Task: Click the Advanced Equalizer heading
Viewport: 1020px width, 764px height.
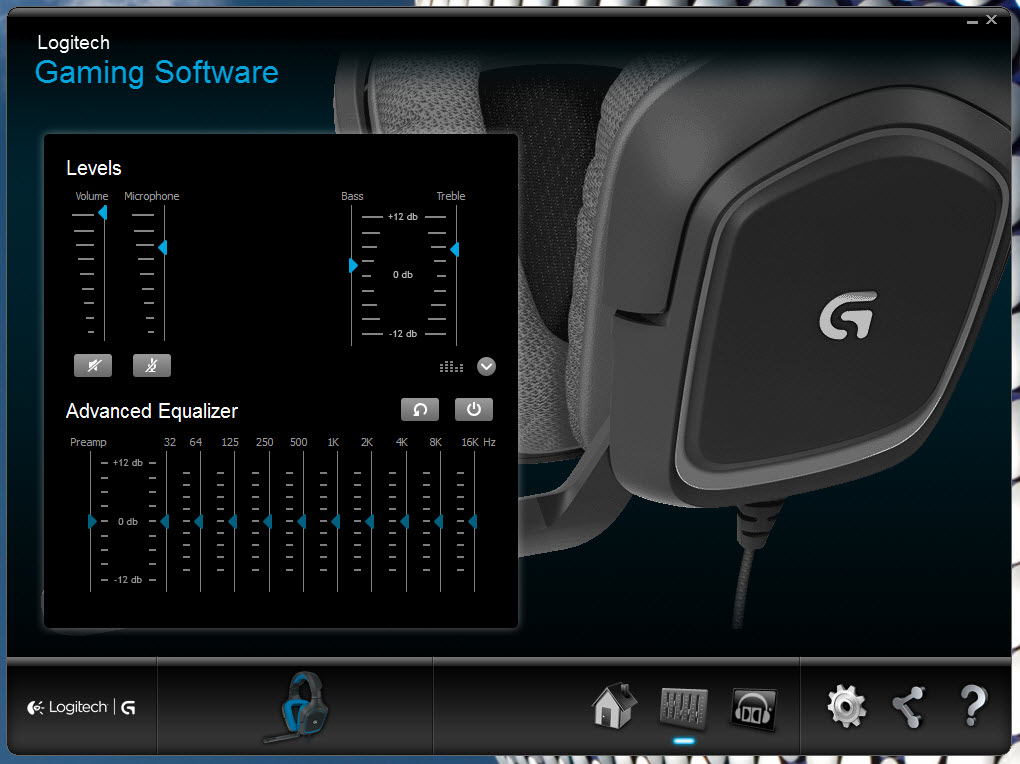Action: 152,411
